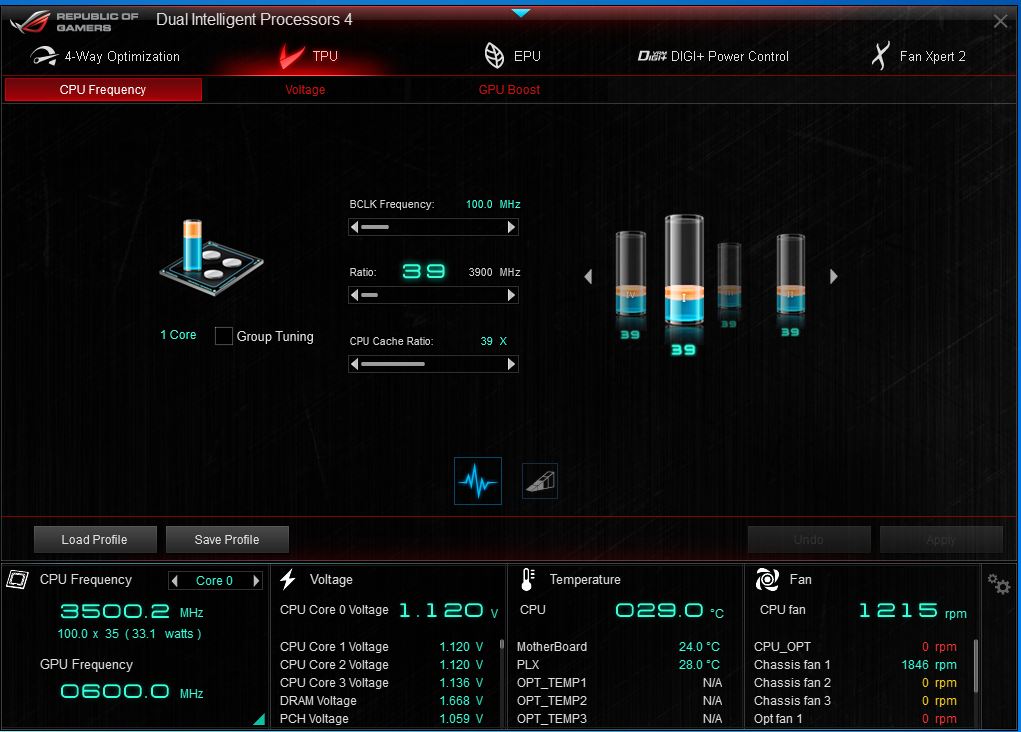Click the Undo button

click(x=809, y=539)
